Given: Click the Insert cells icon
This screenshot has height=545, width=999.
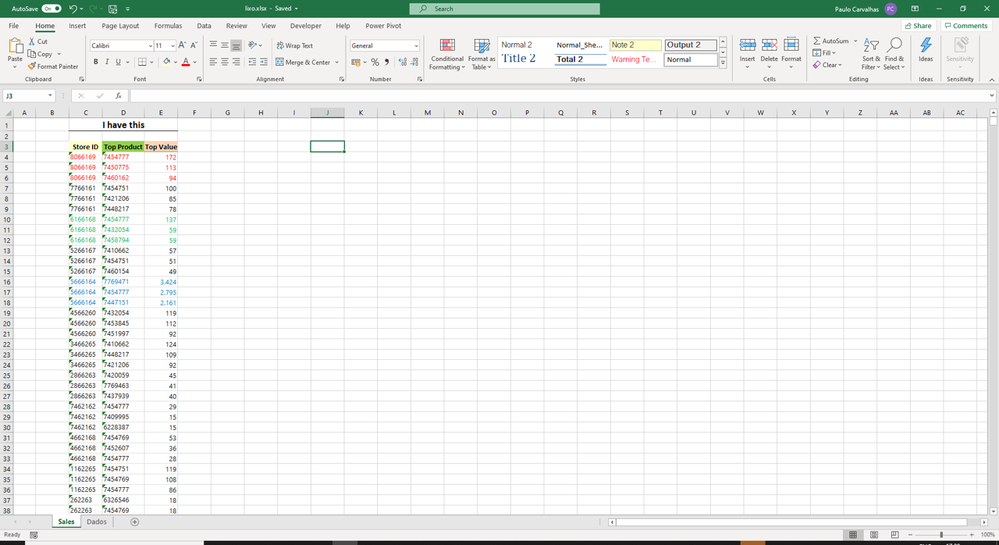Looking at the screenshot, I should 747,45.
